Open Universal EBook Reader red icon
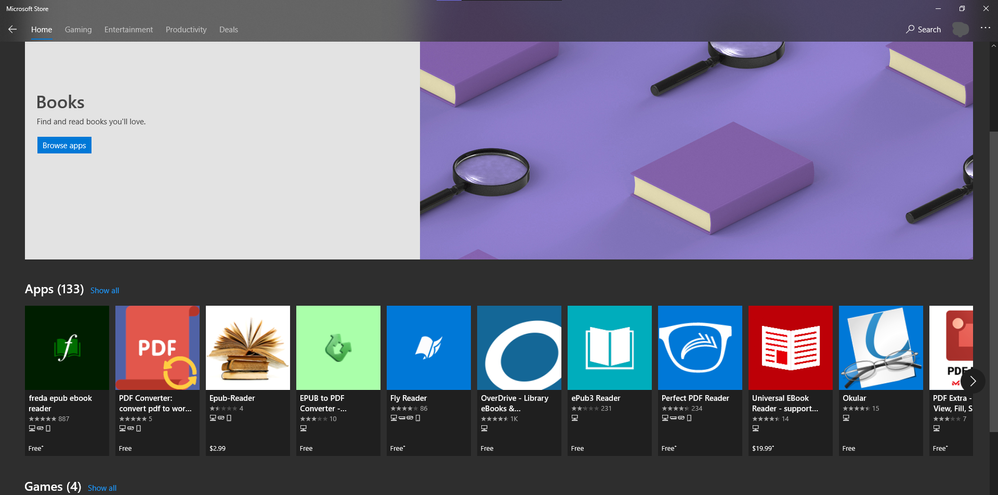 point(790,347)
